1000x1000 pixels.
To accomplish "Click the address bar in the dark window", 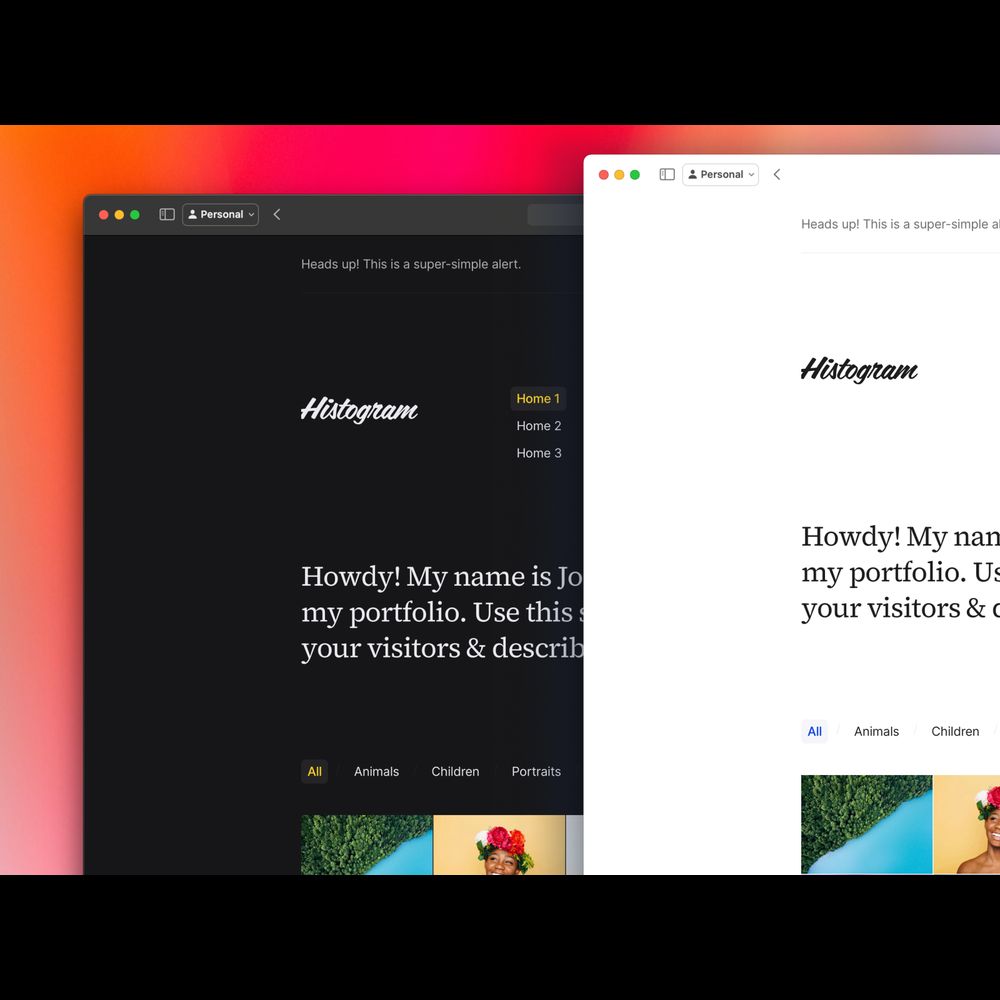I will (556, 214).
